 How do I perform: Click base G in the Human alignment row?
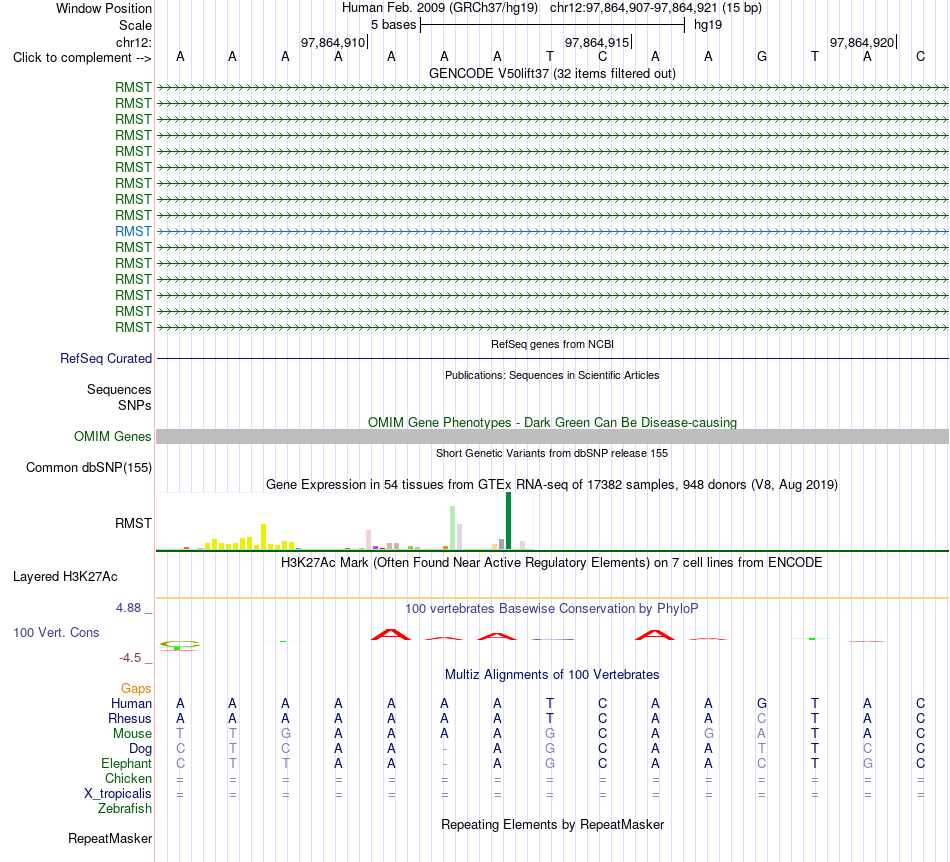pyautogui.click(x=762, y=703)
